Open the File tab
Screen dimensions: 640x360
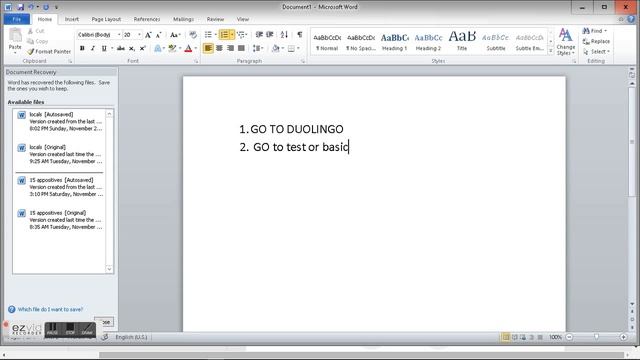point(17,19)
